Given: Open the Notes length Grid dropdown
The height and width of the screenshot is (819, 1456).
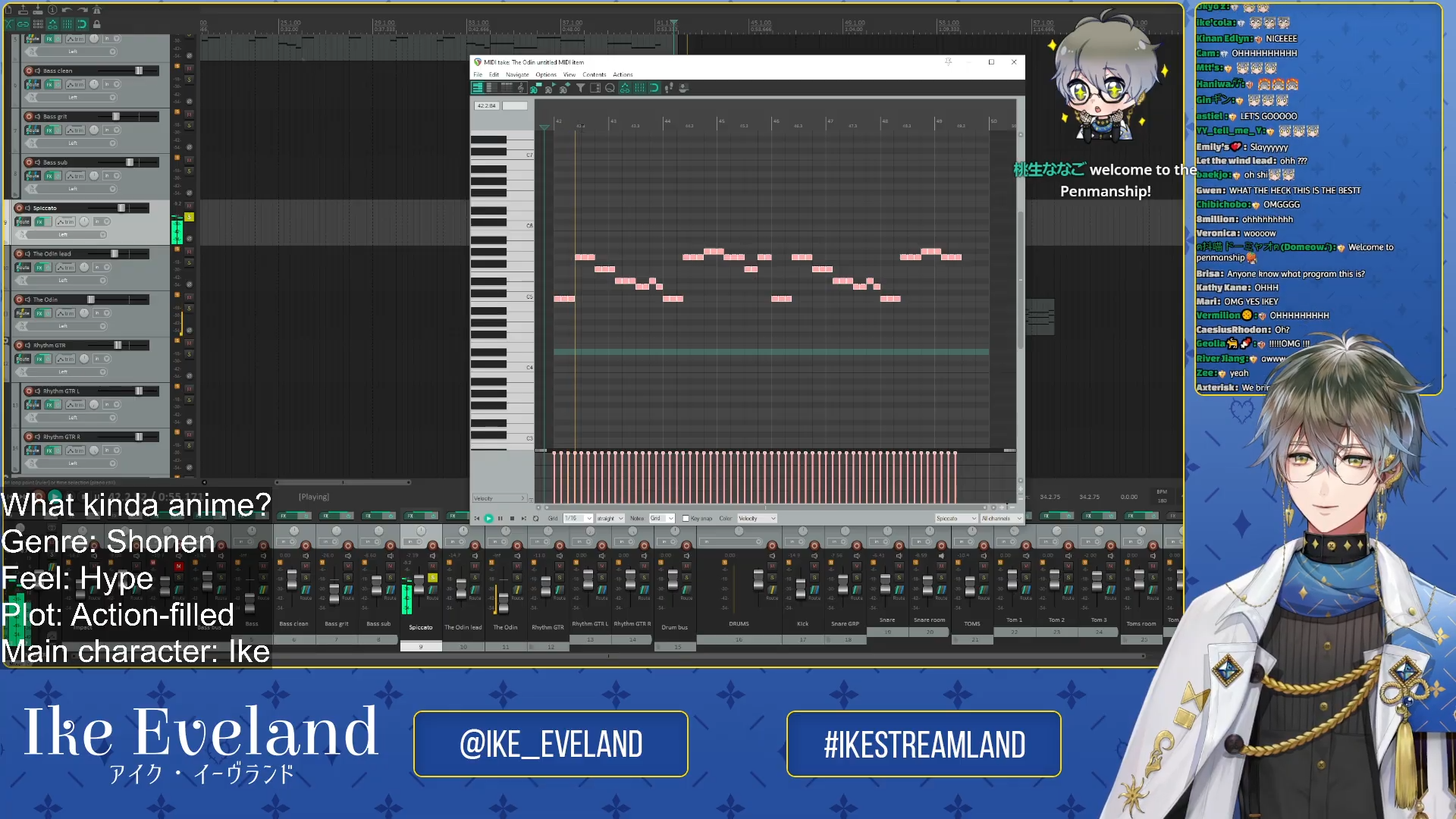Looking at the screenshot, I should point(661,519).
